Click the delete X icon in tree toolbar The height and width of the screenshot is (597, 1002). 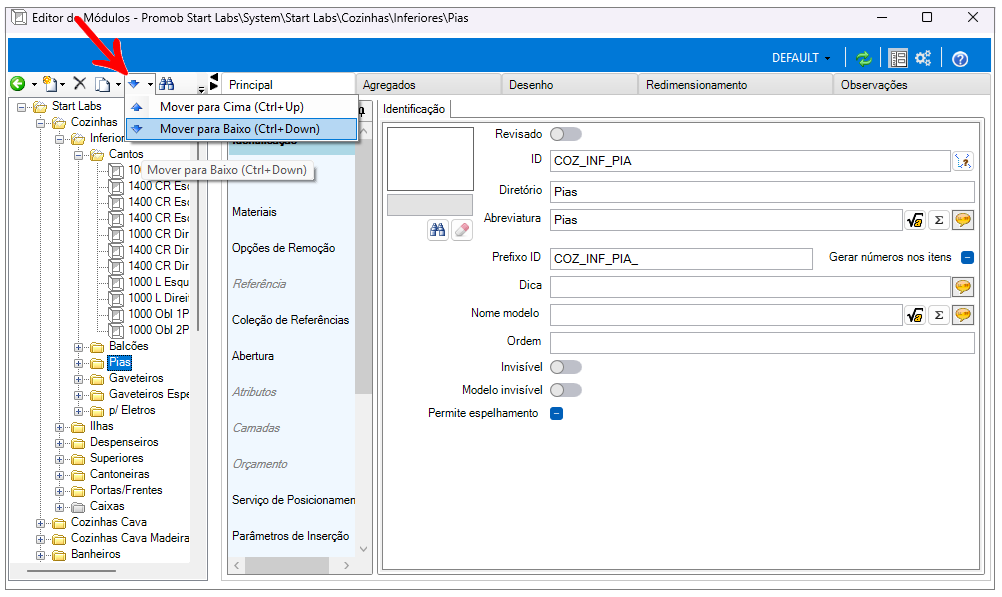point(80,84)
